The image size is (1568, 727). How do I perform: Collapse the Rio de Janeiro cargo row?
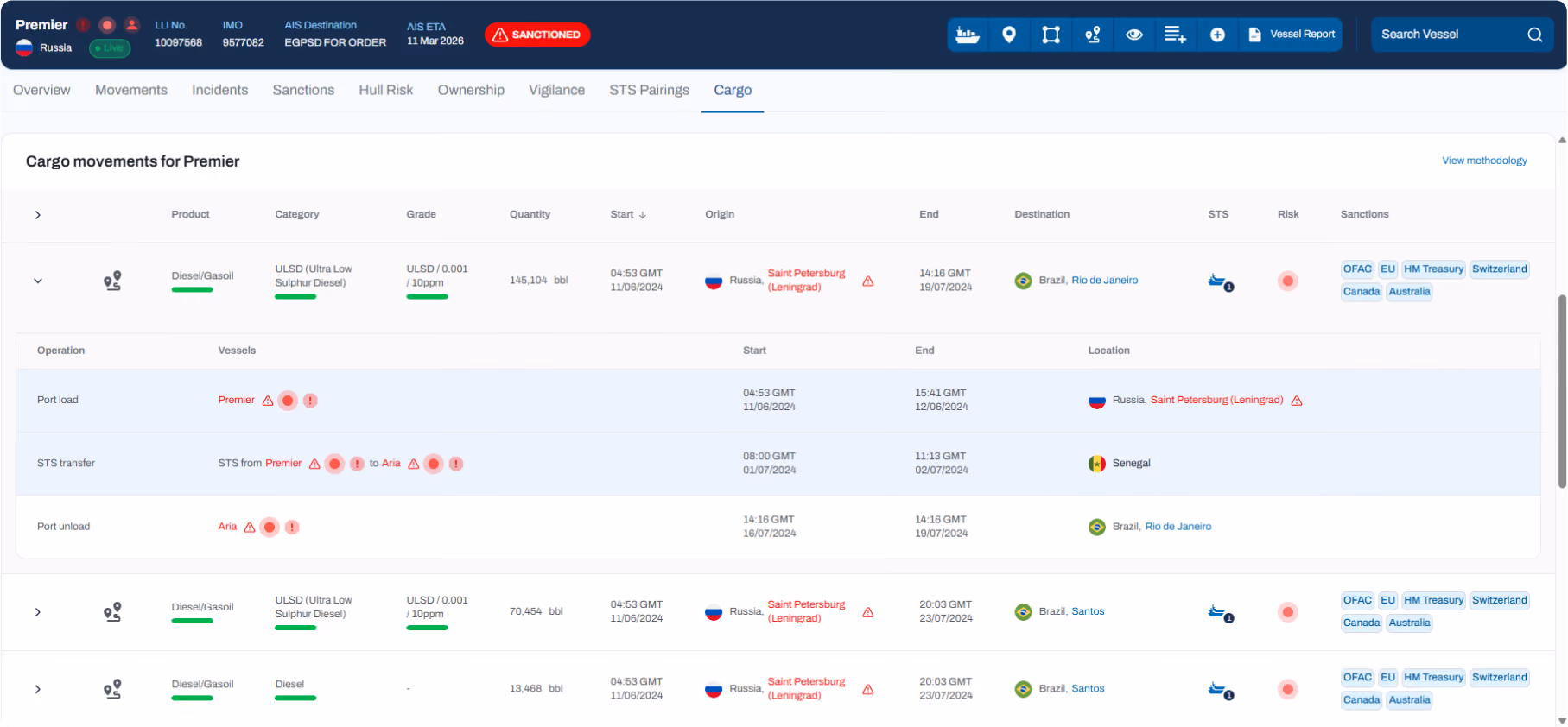[x=38, y=281]
